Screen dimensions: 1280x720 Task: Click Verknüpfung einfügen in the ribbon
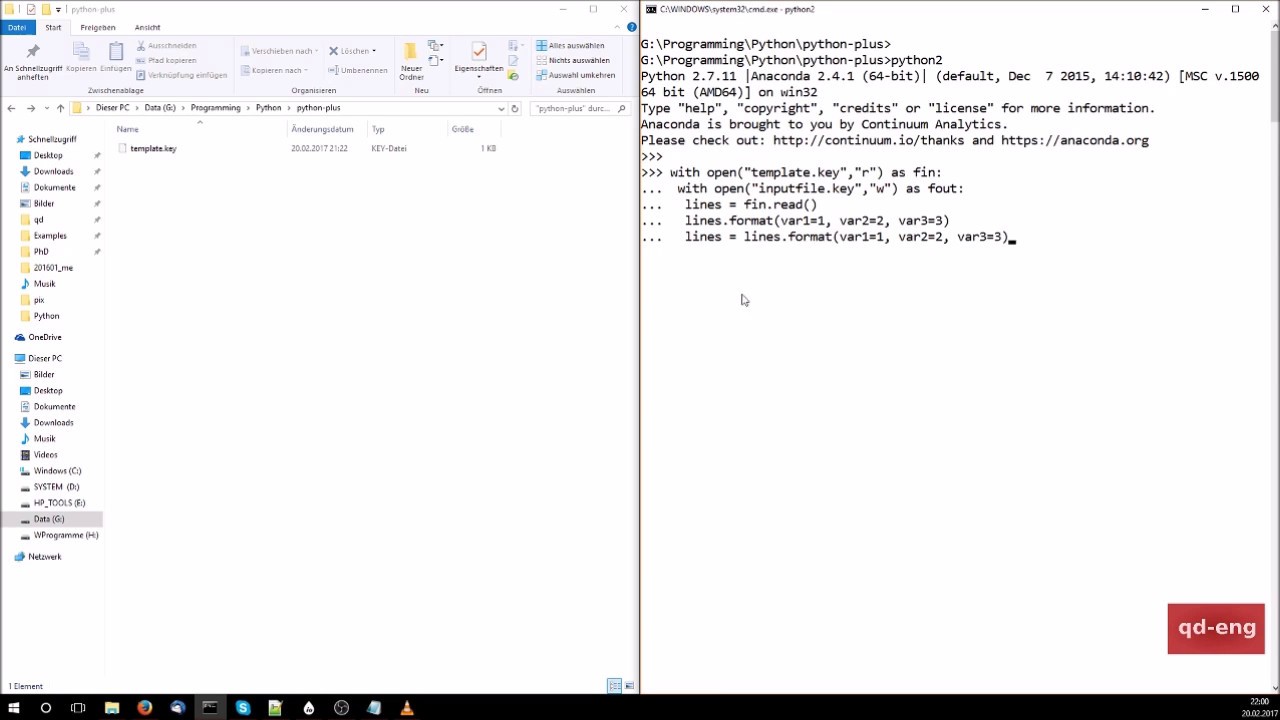(181, 75)
